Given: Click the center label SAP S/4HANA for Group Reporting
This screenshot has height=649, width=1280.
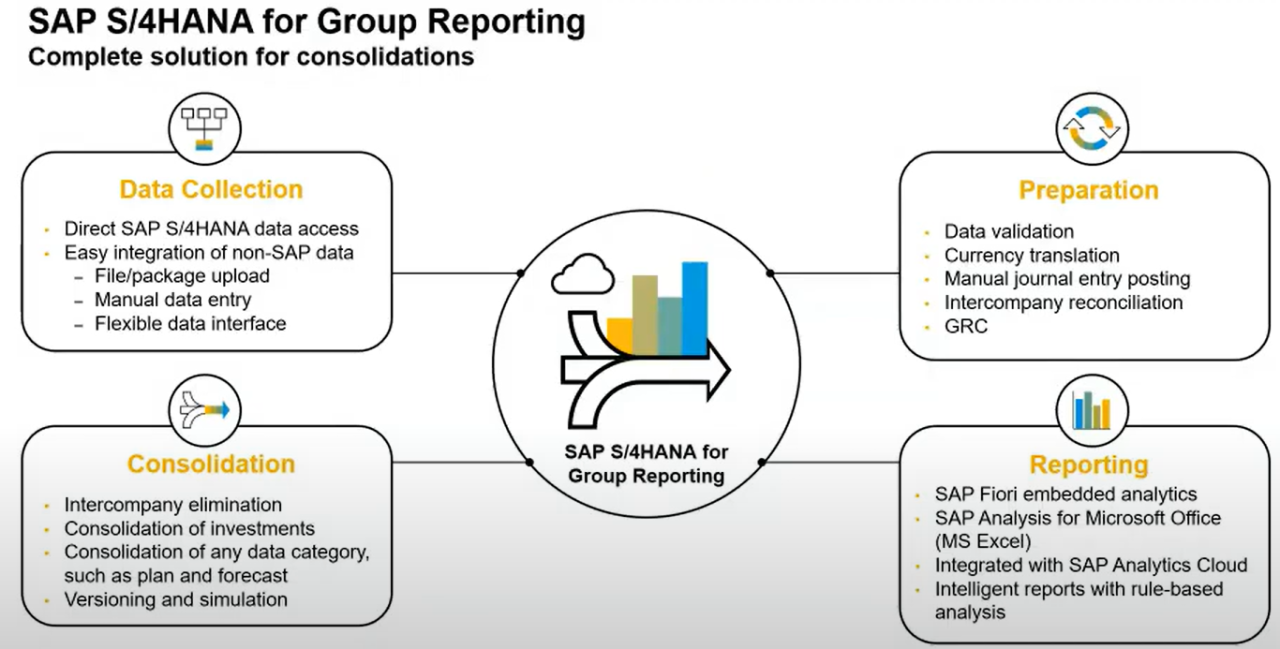Looking at the screenshot, I should [x=646, y=462].
